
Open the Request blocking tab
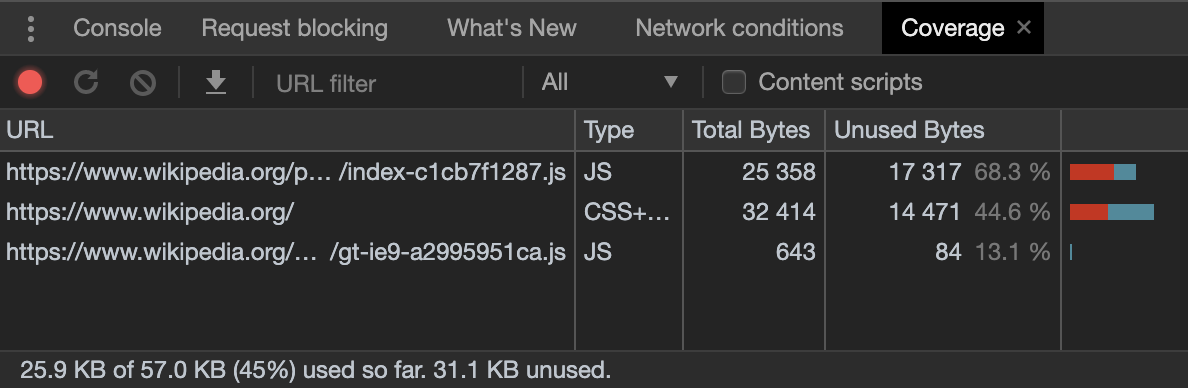coord(294,28)
